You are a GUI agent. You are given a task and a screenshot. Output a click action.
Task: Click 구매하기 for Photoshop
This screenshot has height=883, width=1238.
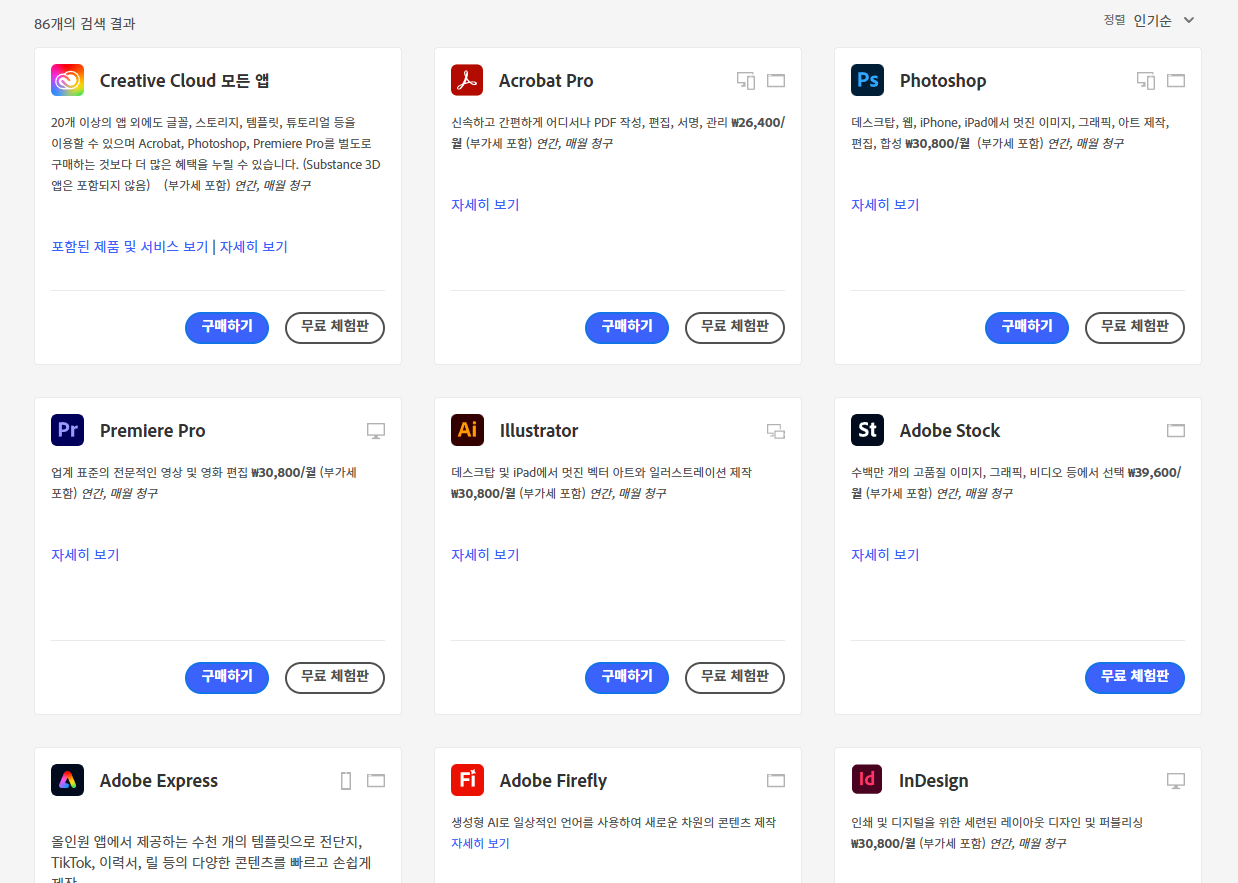tap(1027, 327)
